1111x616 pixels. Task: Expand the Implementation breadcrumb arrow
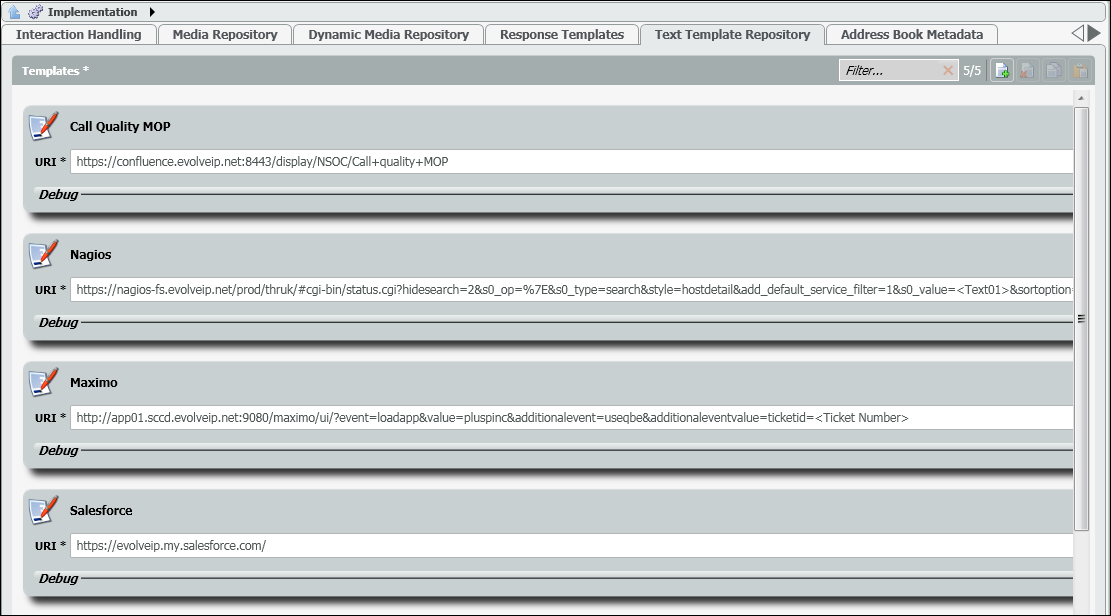point(152,12)
